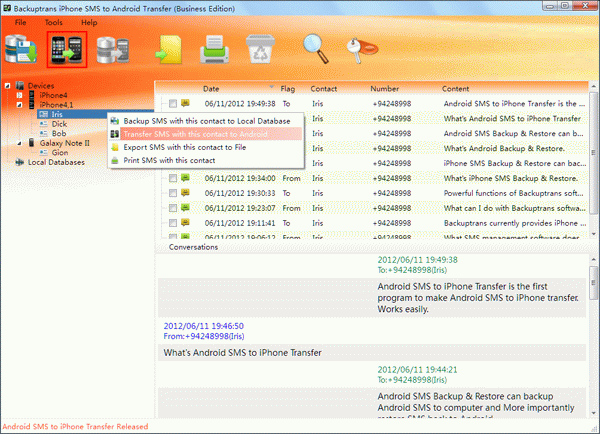Image resolution: width=600 pixels, height=434 pixels.
Task: Click the Print SMS toolbar icon
Action: (x=215, y=49)
